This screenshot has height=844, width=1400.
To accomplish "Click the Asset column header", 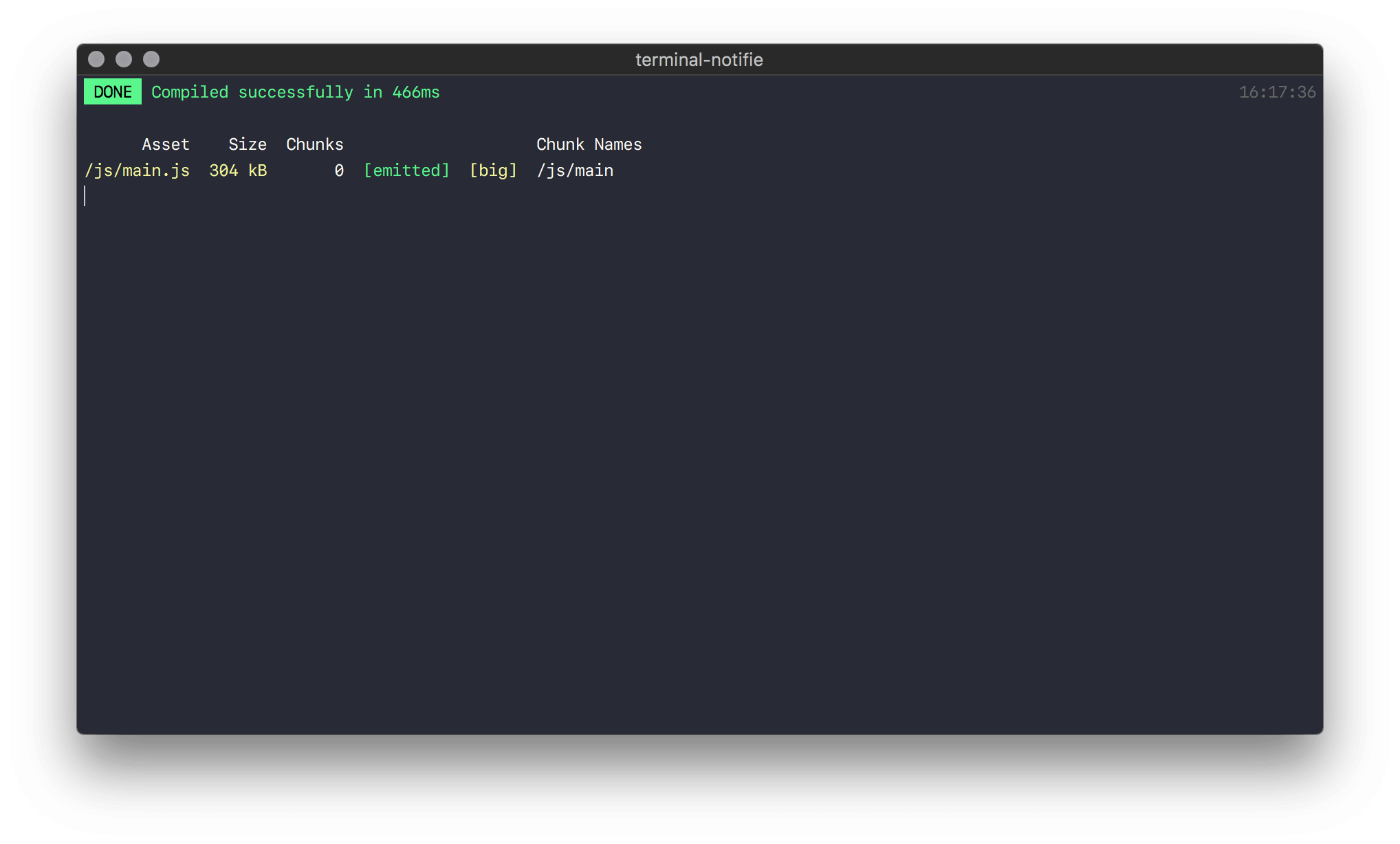I will click(166, 144).
